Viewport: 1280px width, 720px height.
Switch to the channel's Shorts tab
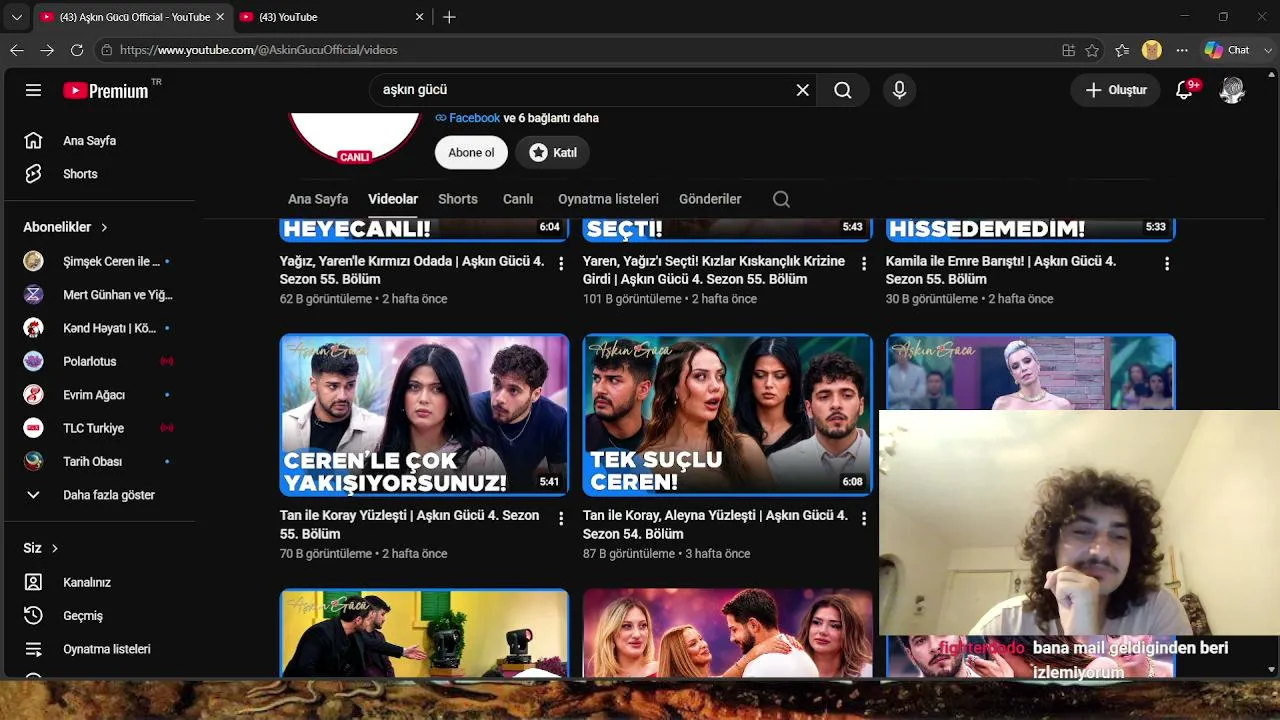tap(458, 199)
